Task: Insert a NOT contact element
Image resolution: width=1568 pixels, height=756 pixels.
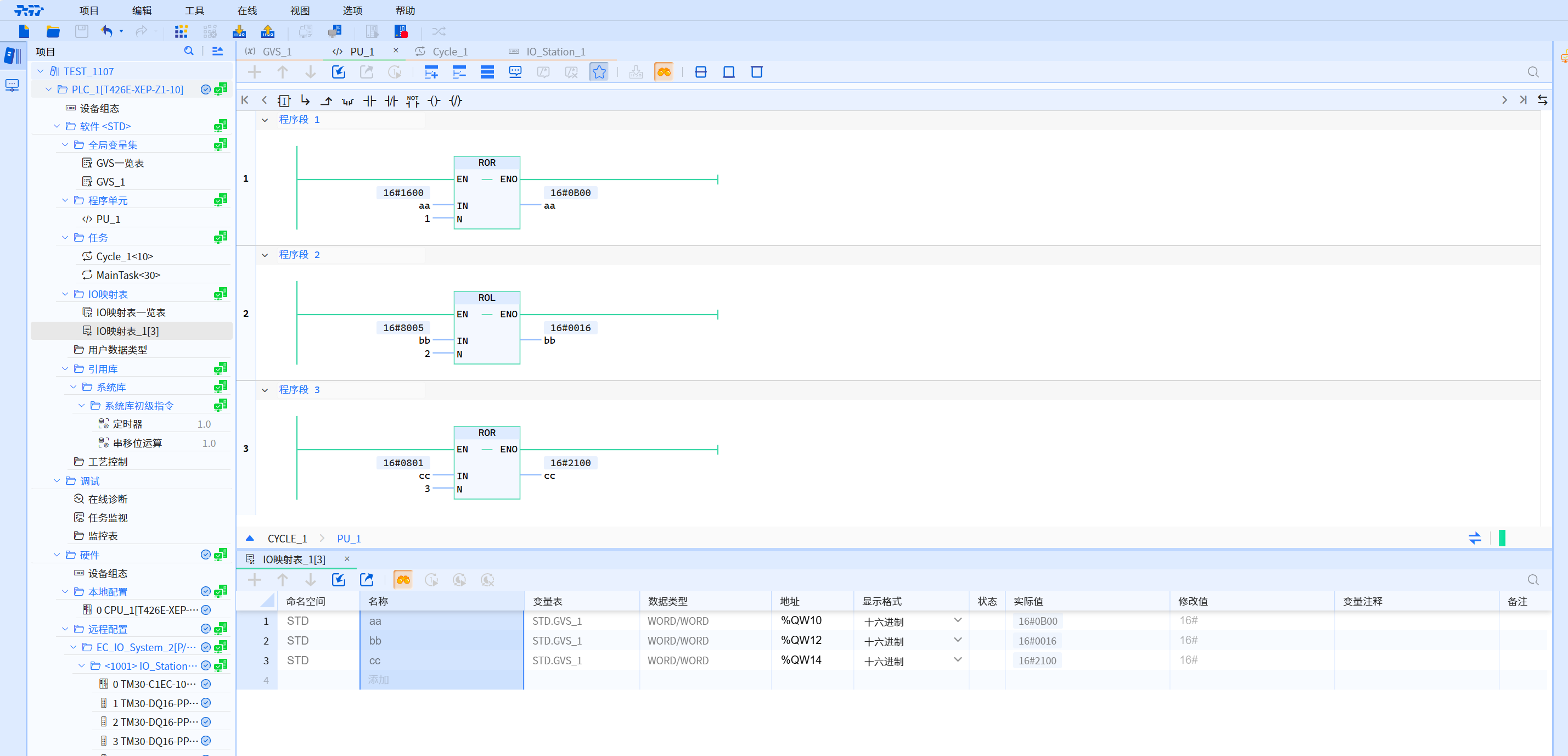Action: click(x=413, y=100)
